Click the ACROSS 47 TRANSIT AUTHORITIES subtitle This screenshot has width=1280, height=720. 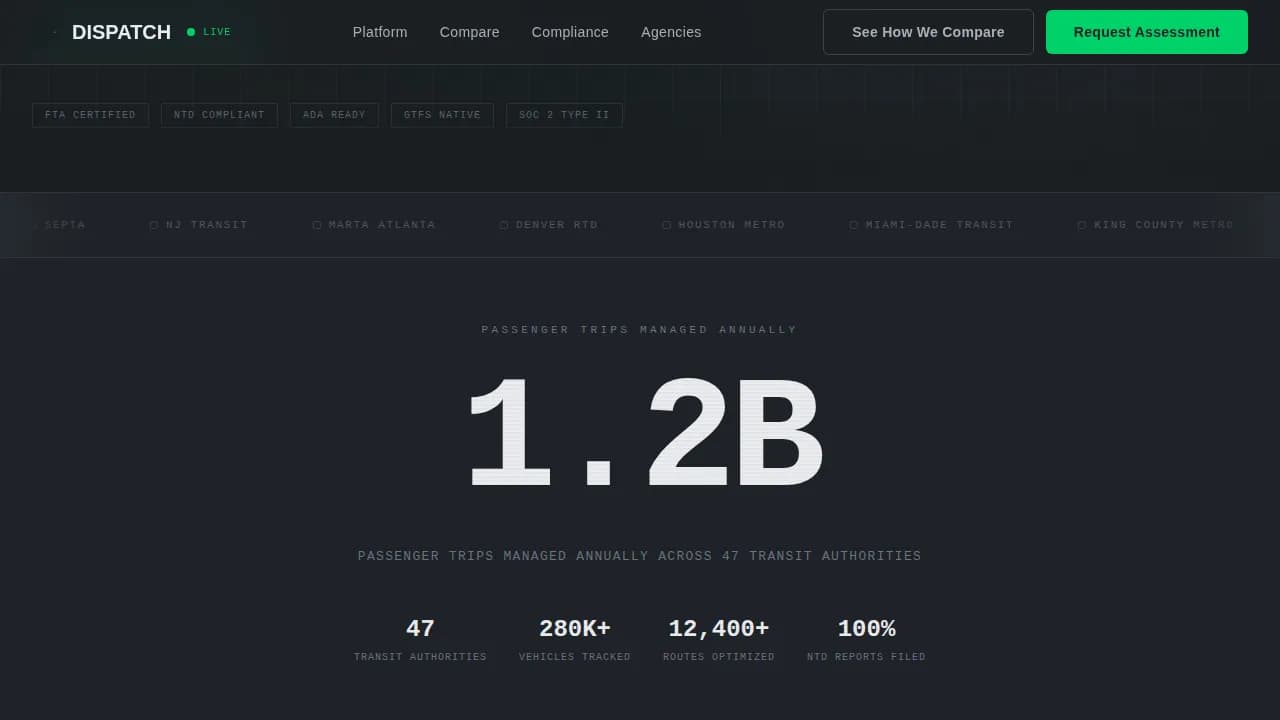[x=640, y=556]
